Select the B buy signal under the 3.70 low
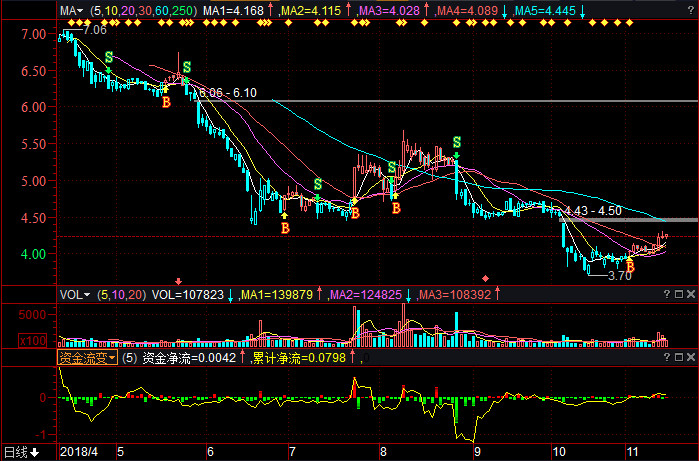The image size is (699, 461). [x=630, y=266]
